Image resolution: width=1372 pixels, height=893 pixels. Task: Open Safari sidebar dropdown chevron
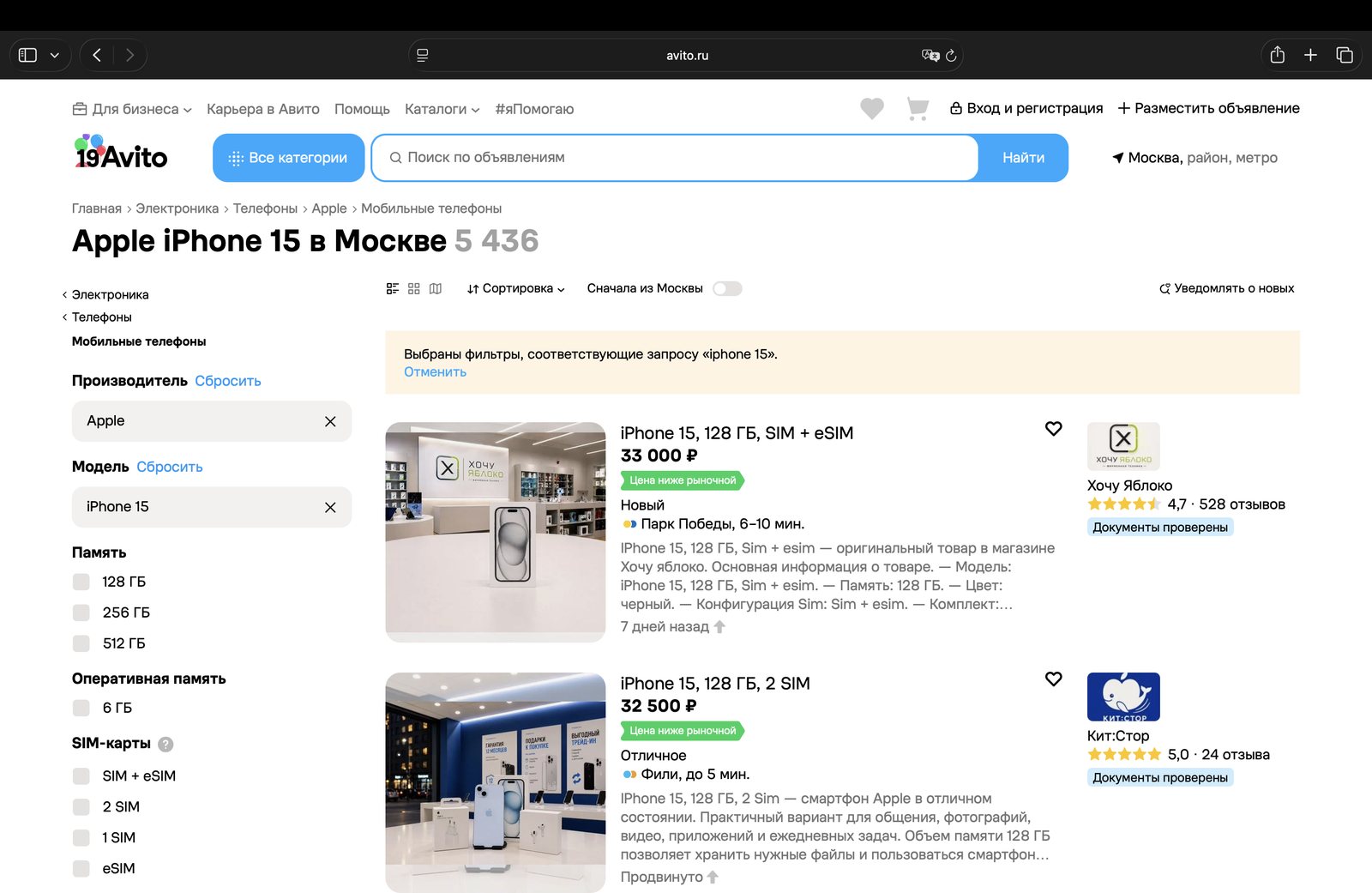pyautogui.click(x=55, y=55)
